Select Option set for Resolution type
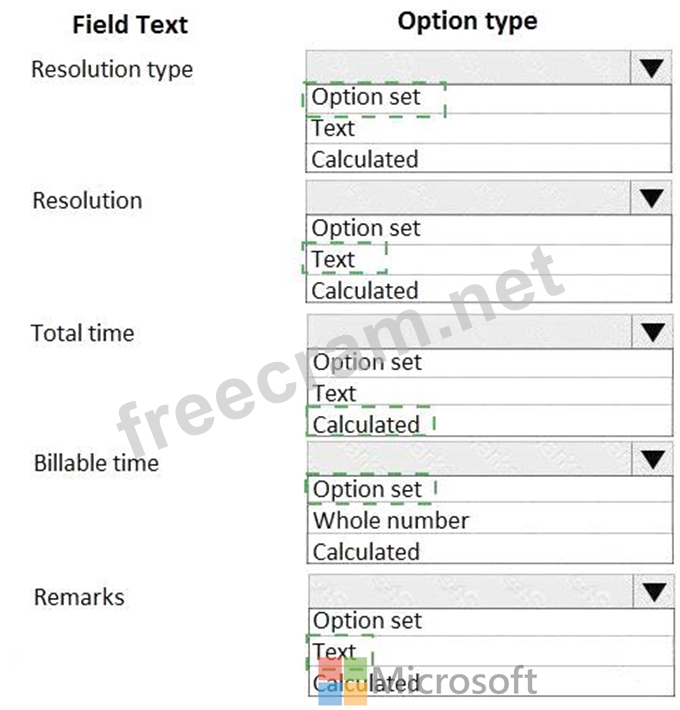Image resolution: width=680 pixels, height=710 pixels. pyautogui.click(x=366, y=98)
